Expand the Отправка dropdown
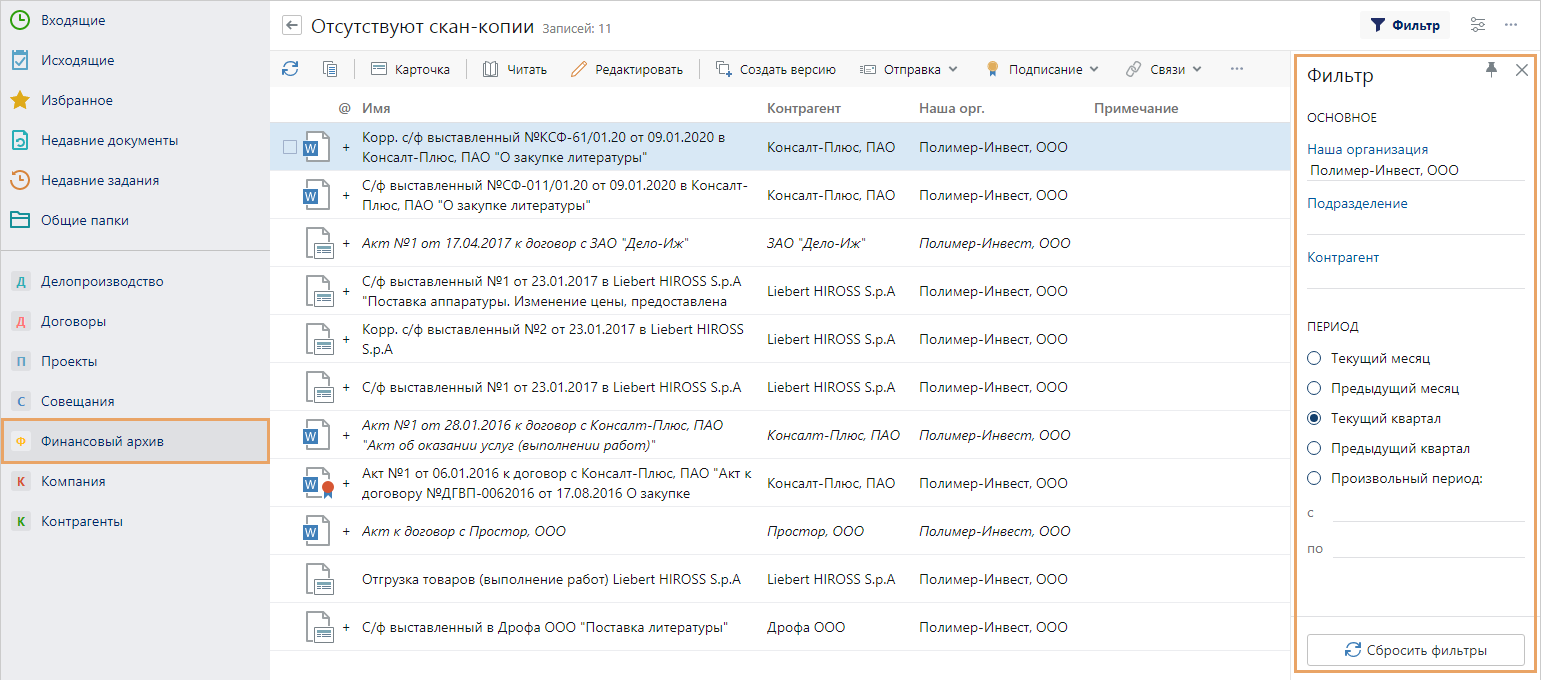 910,69
